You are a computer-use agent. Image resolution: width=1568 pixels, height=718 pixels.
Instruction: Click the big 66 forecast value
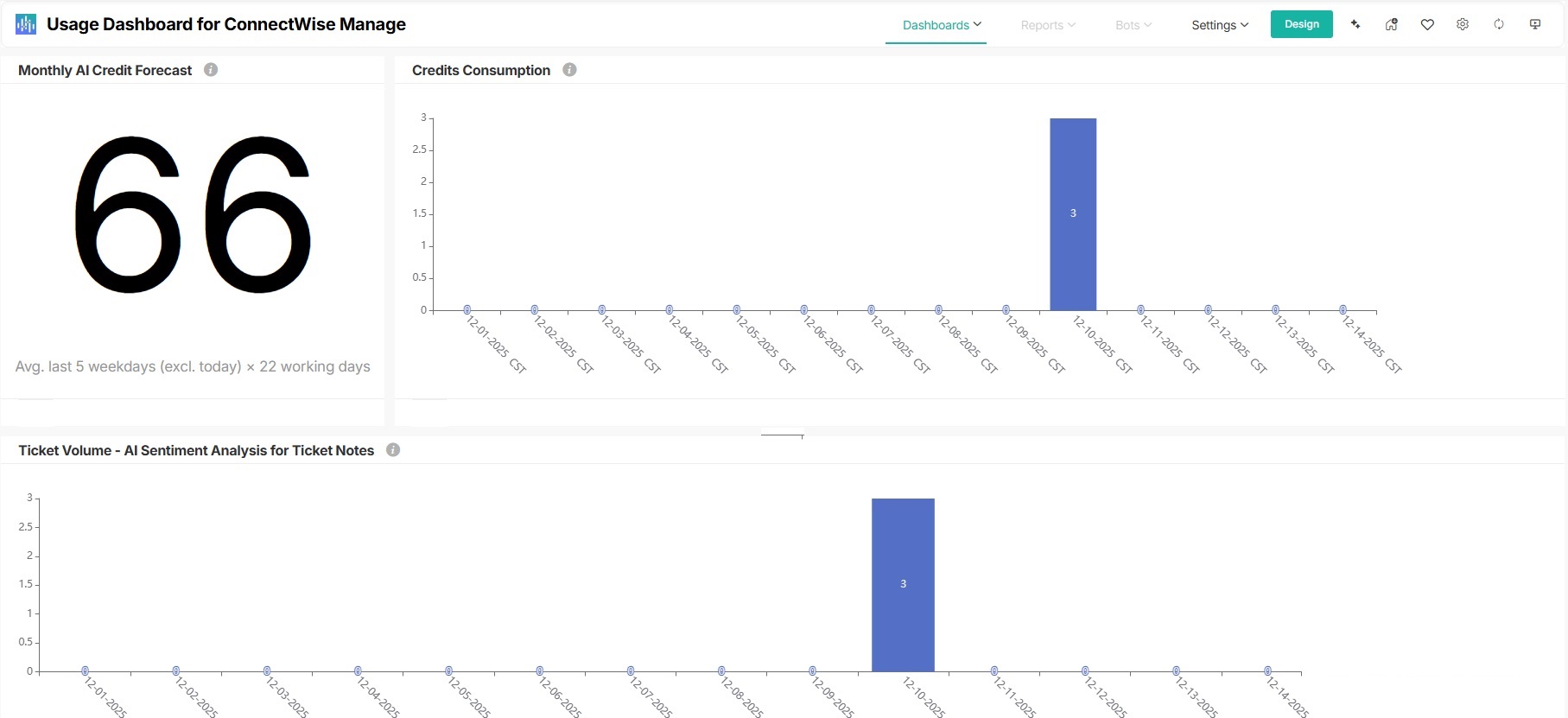coord(193,216)
